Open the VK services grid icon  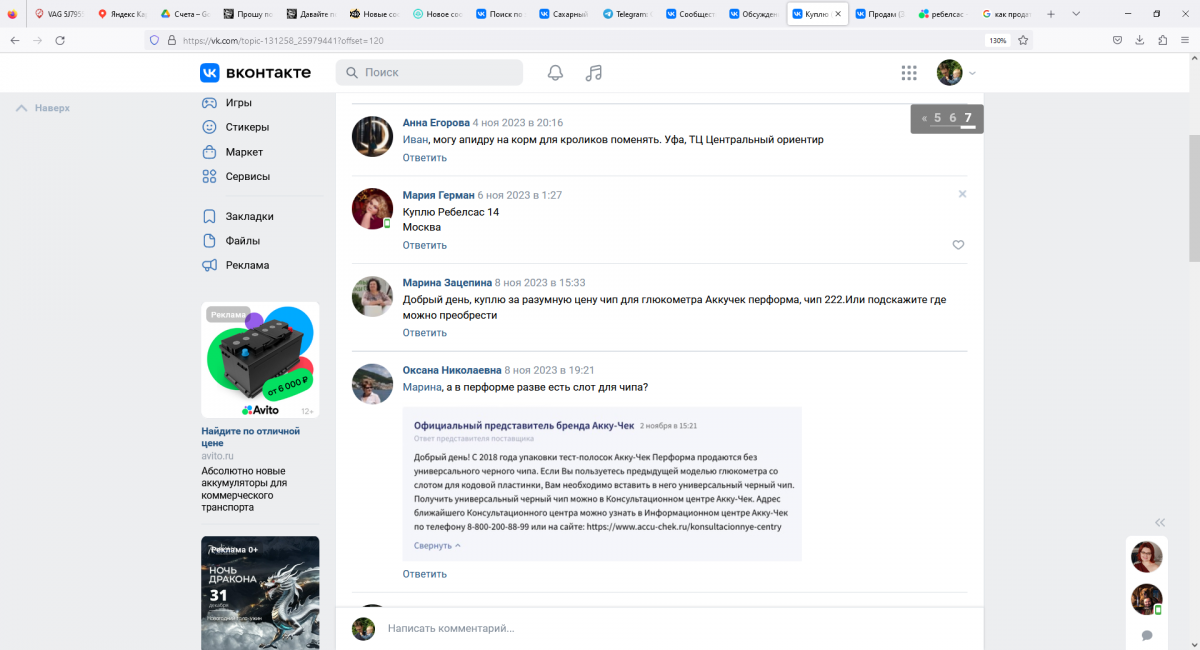coord(909,73)
